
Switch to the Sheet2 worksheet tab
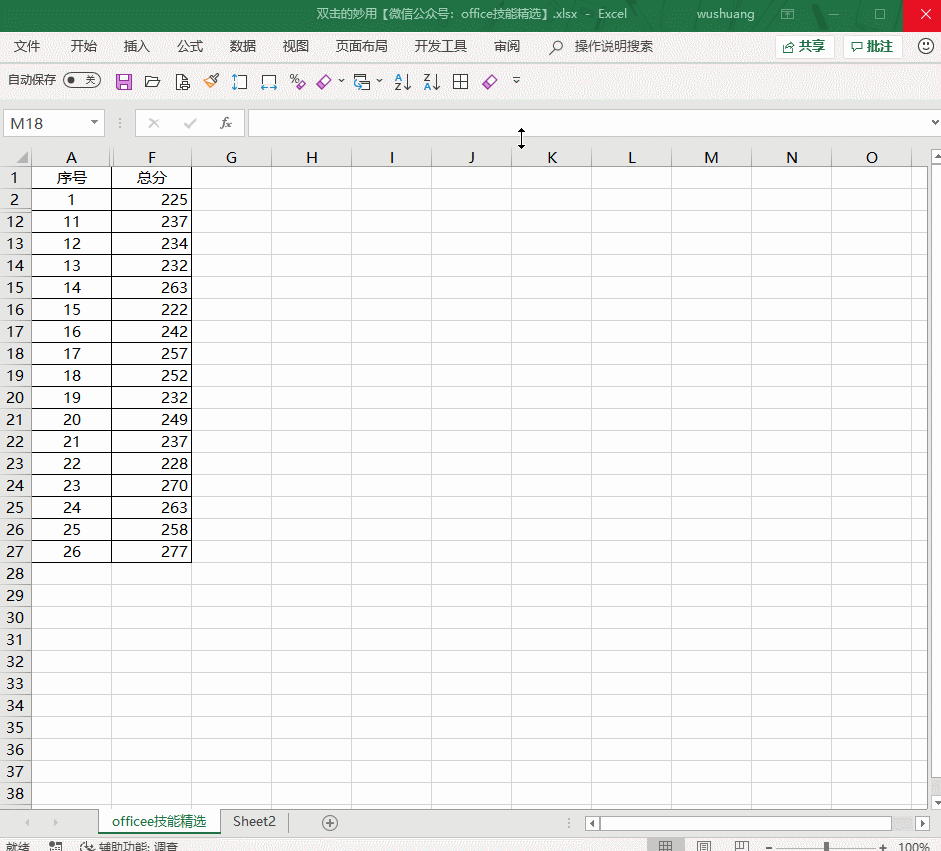[x=254, y=822]
